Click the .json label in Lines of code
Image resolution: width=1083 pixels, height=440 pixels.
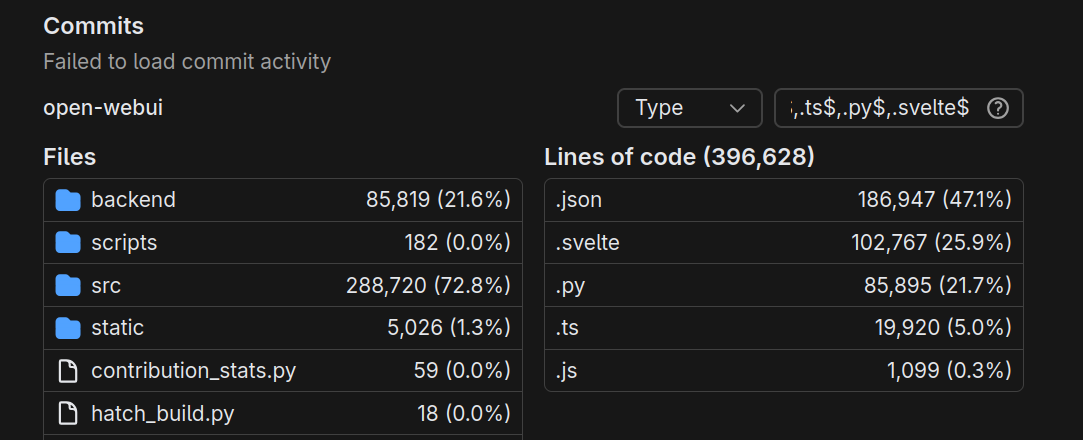(579, 200)
